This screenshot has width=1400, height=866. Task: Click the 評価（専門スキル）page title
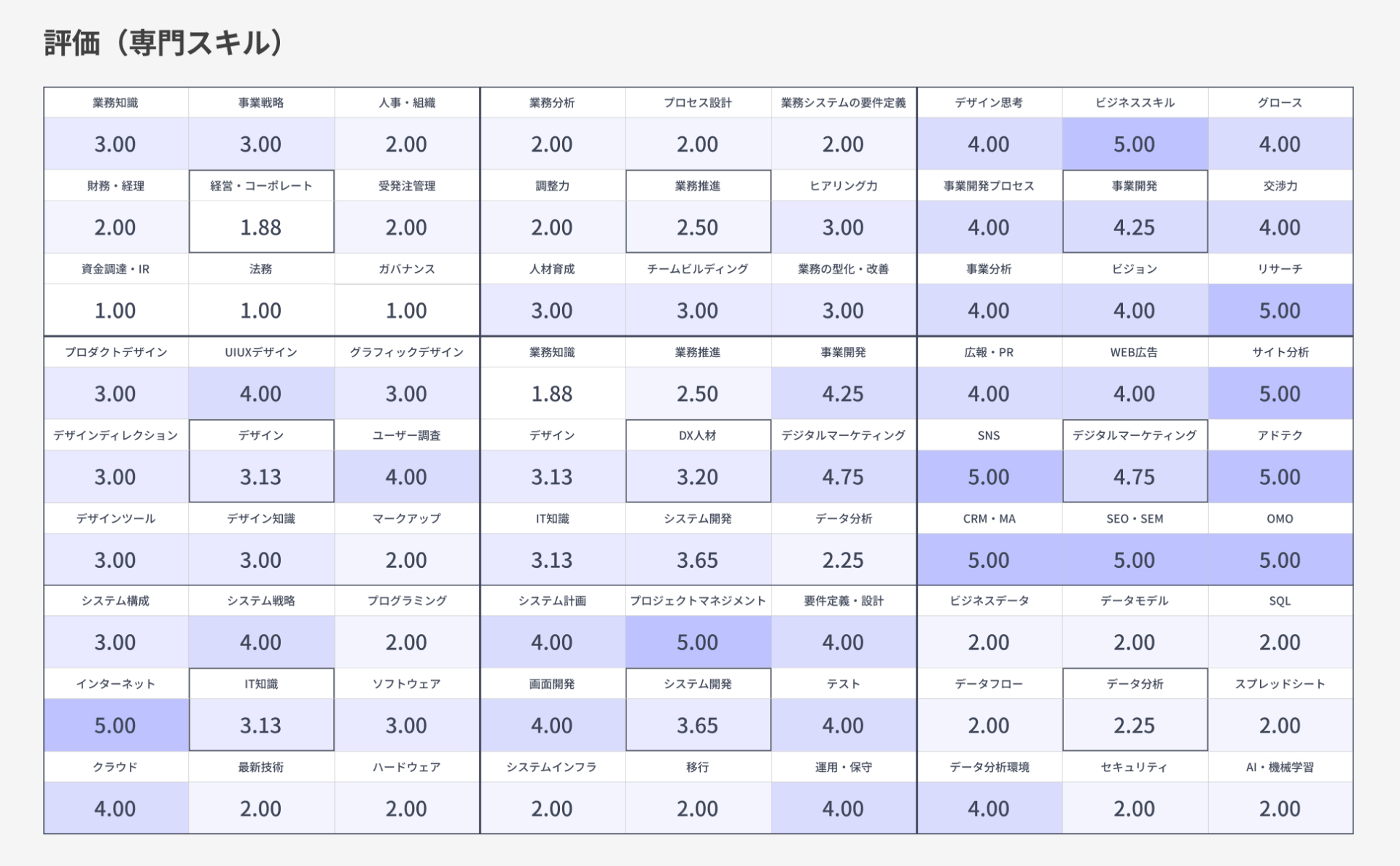coord(164,42)
